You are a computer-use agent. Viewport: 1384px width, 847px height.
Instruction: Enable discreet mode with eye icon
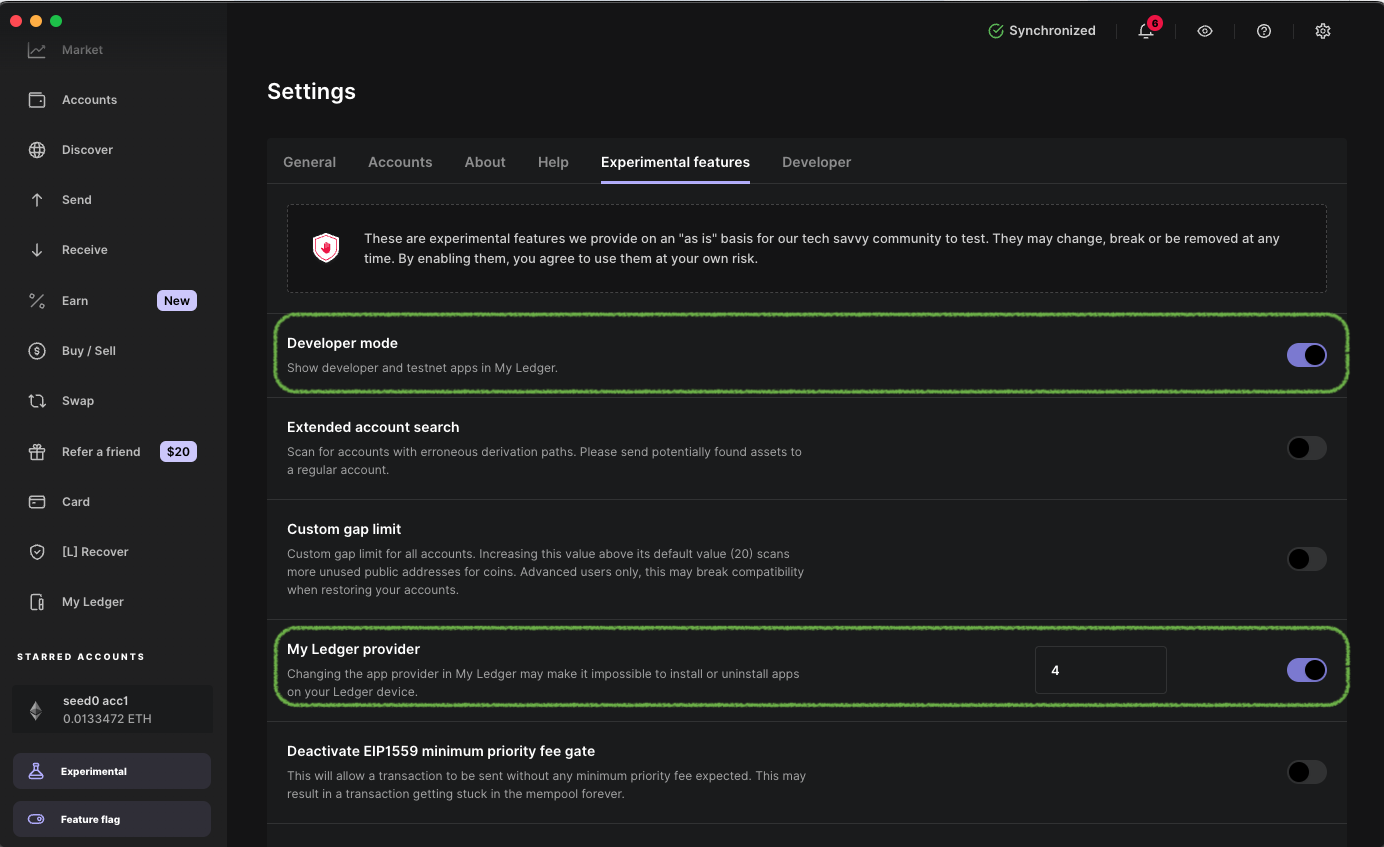(1204, 31)
